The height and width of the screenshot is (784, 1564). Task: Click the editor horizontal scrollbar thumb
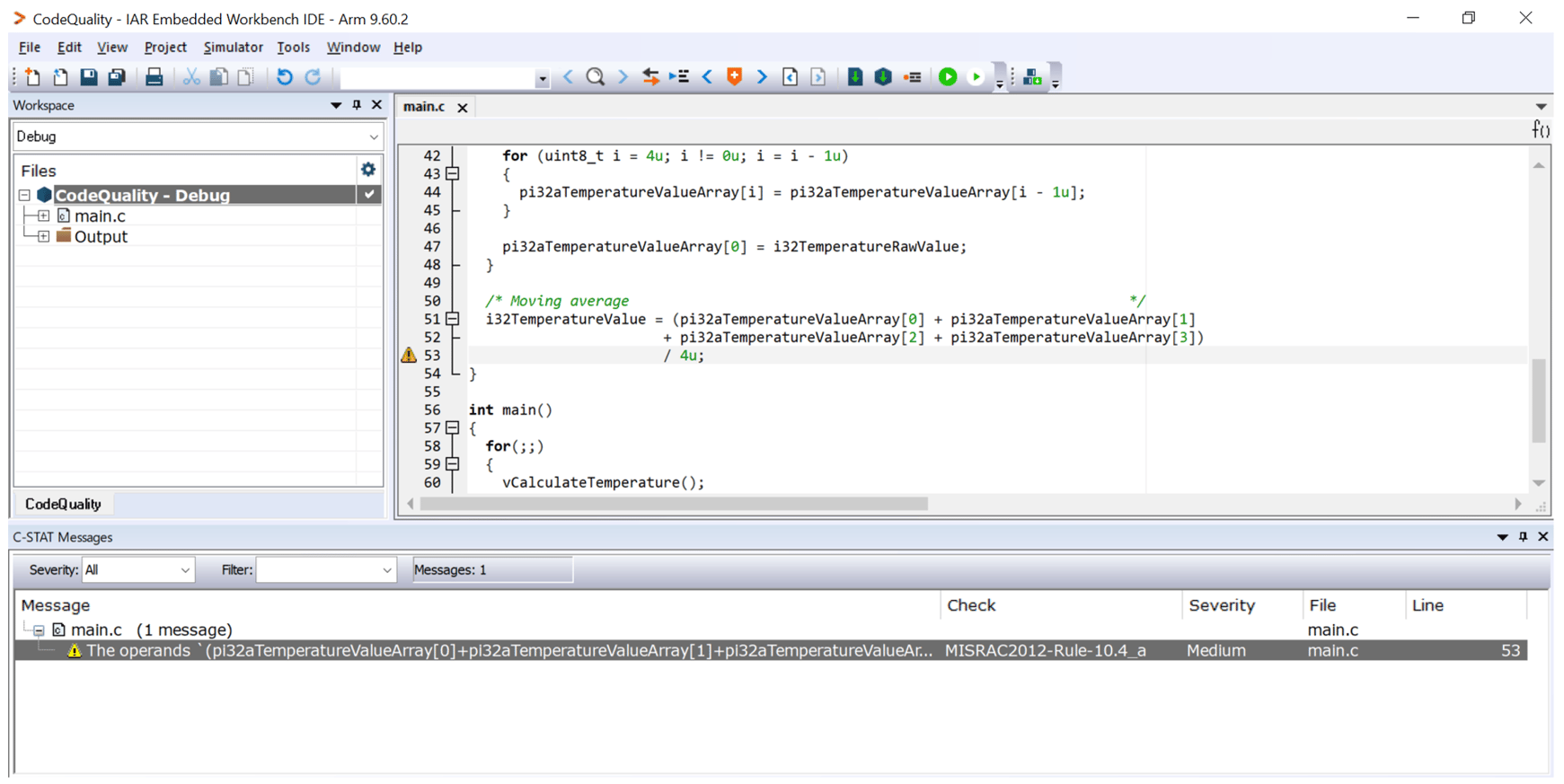click(x=674, y=505)
